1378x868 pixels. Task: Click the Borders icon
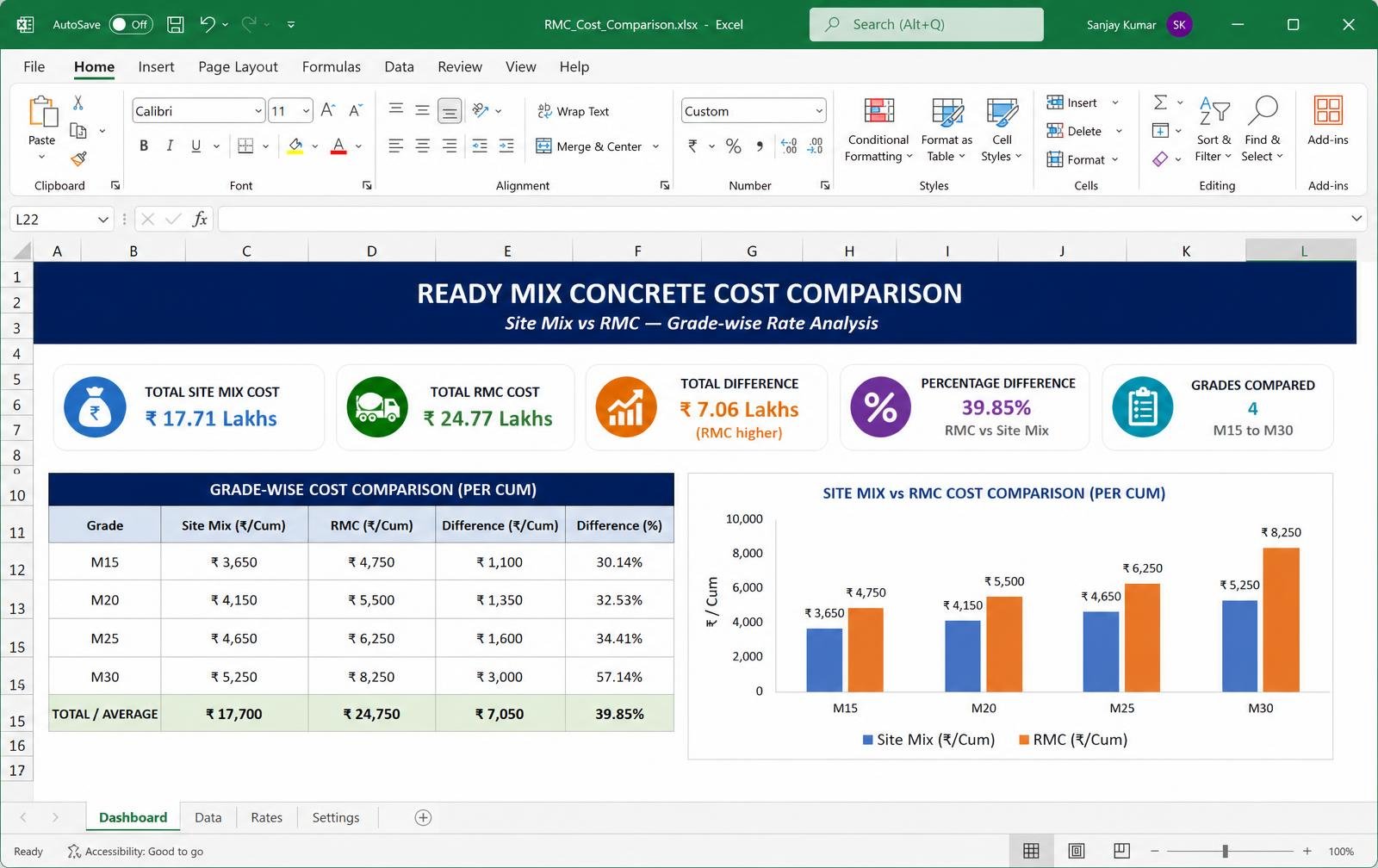click(245, 146)
